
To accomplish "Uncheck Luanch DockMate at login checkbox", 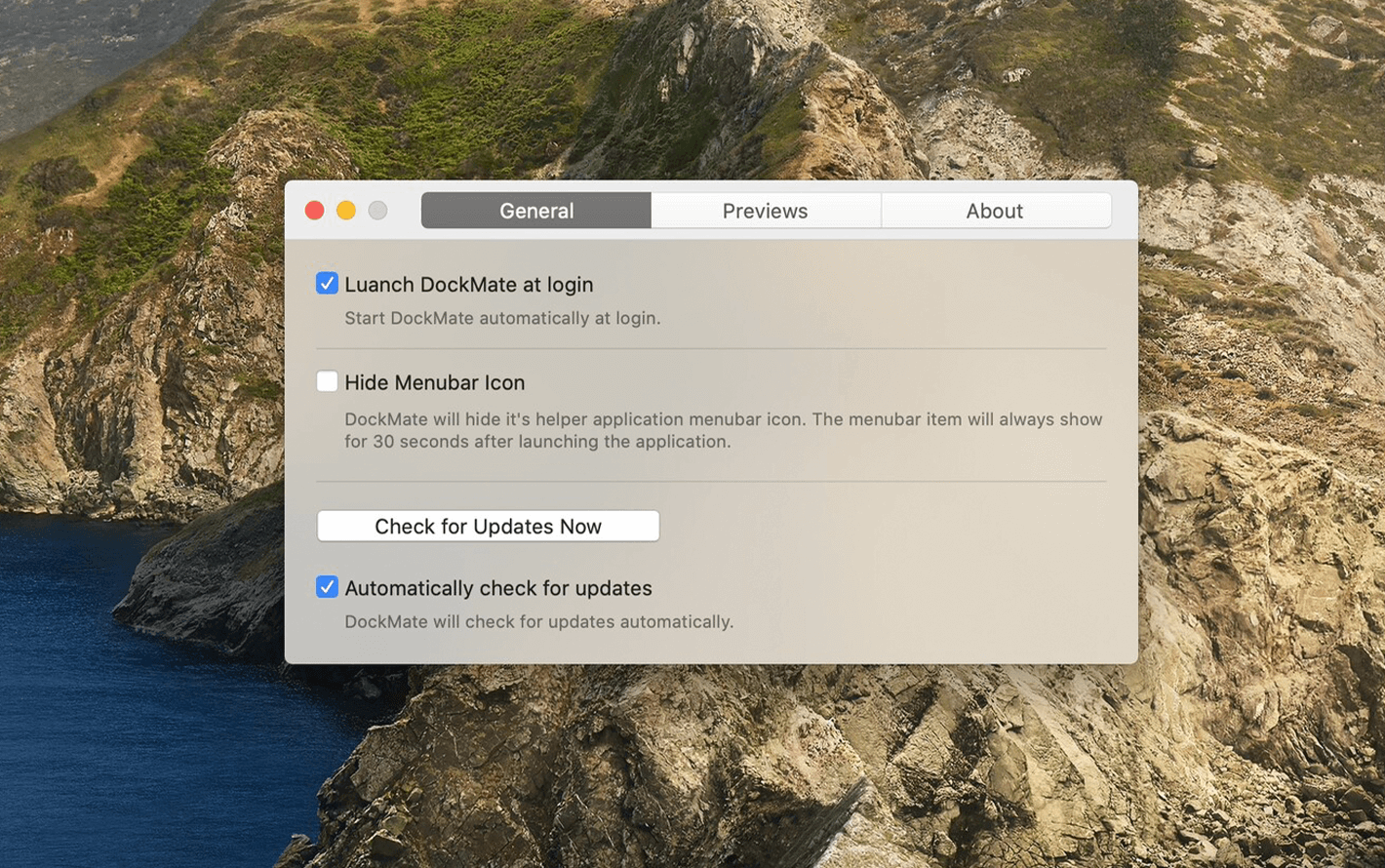I will [327, 284].
